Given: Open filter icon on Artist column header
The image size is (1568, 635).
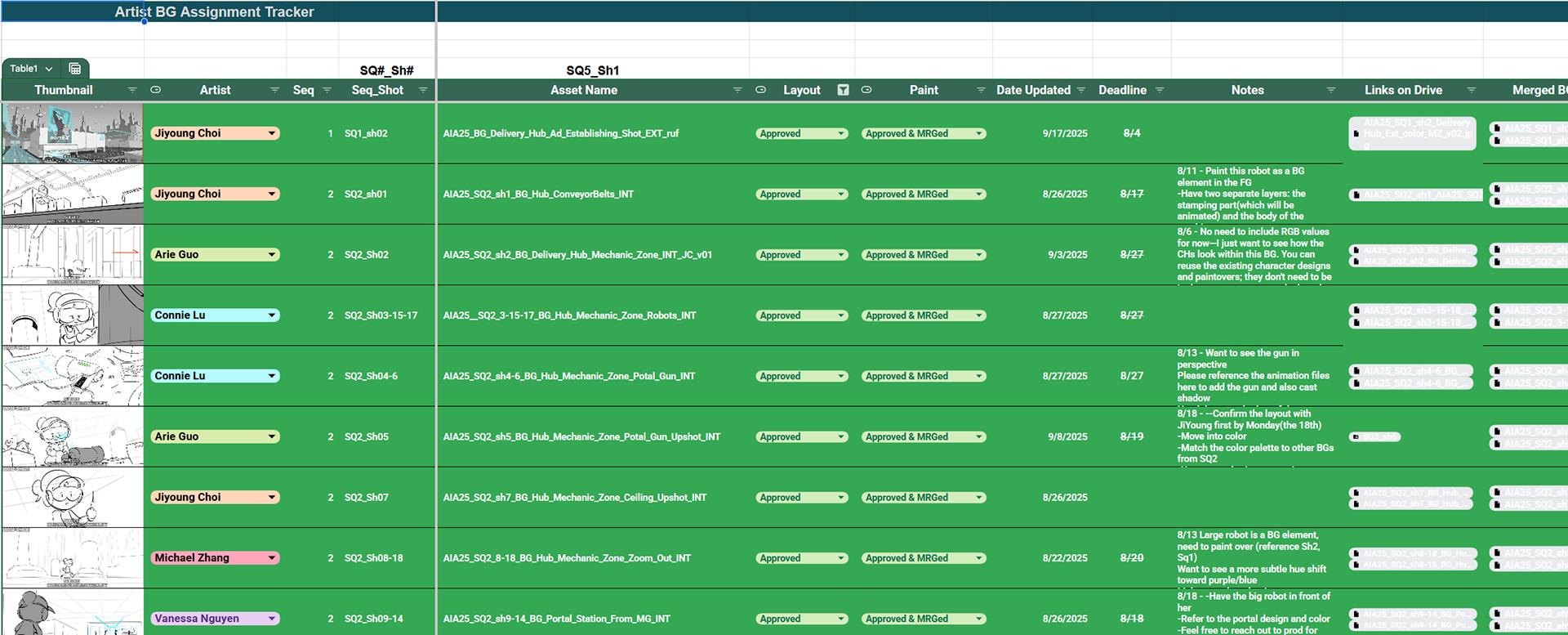Looking at the screenshot, I should coord(274,90).
